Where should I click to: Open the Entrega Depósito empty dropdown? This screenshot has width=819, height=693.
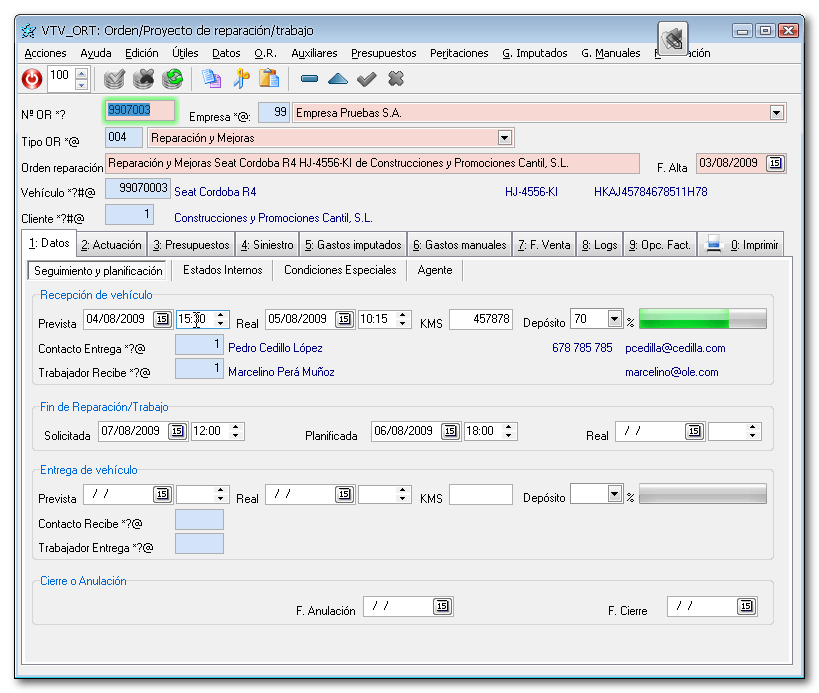[x=615, y=494]
